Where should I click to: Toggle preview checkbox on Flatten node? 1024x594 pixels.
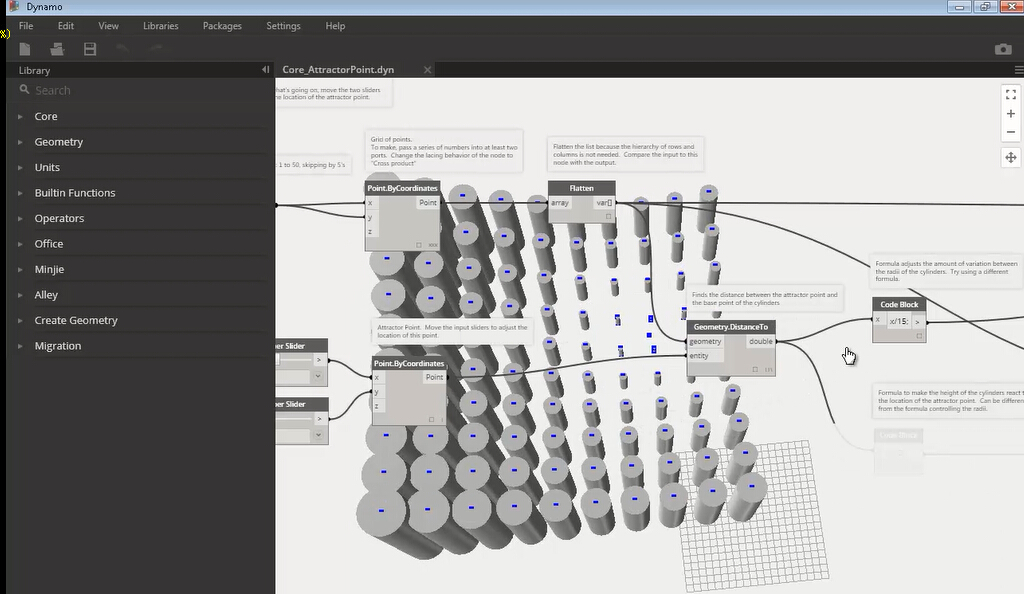(607, 216)
